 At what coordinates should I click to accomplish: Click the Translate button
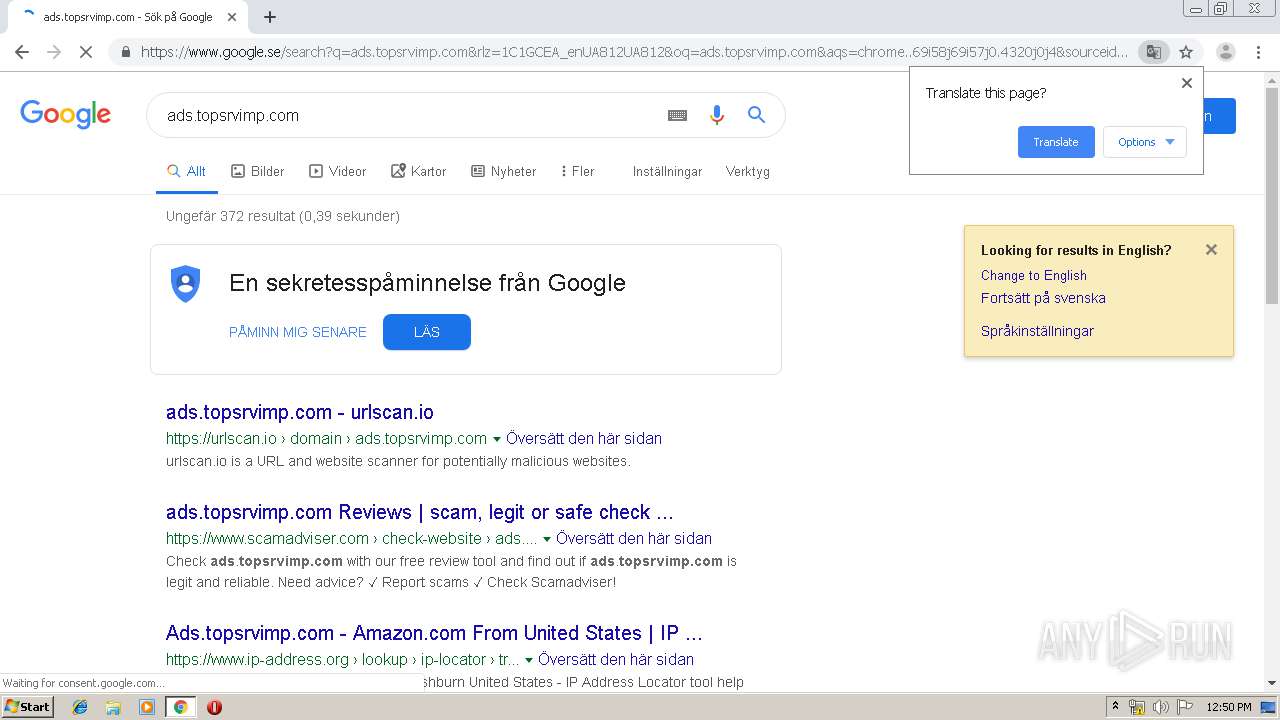point(1056,142)
